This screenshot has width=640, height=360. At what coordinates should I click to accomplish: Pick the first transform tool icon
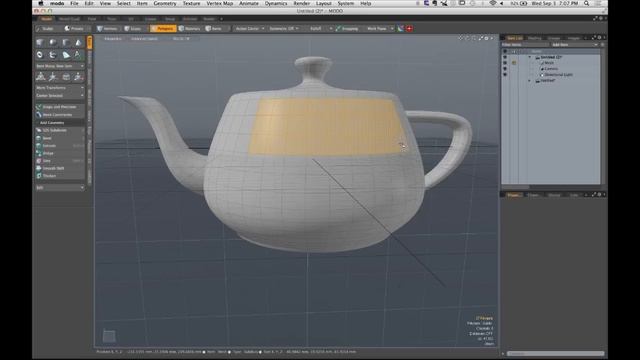[x=40, y=77]
